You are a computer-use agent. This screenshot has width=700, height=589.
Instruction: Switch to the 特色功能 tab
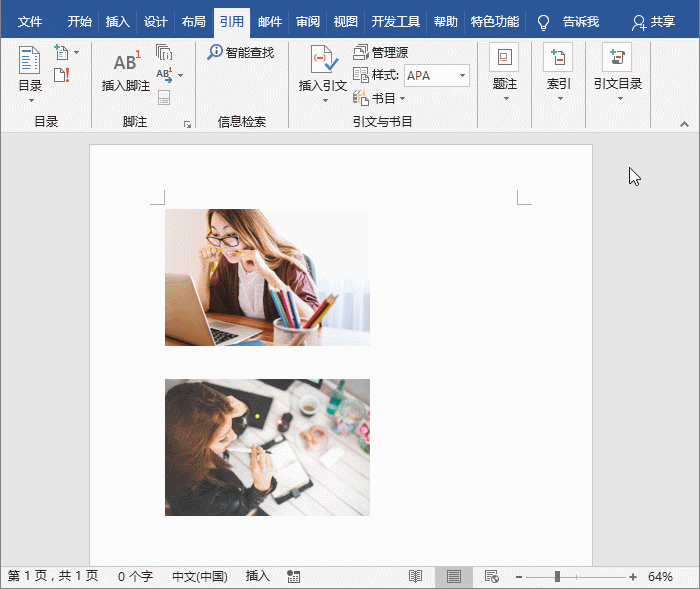pos(495,22)
